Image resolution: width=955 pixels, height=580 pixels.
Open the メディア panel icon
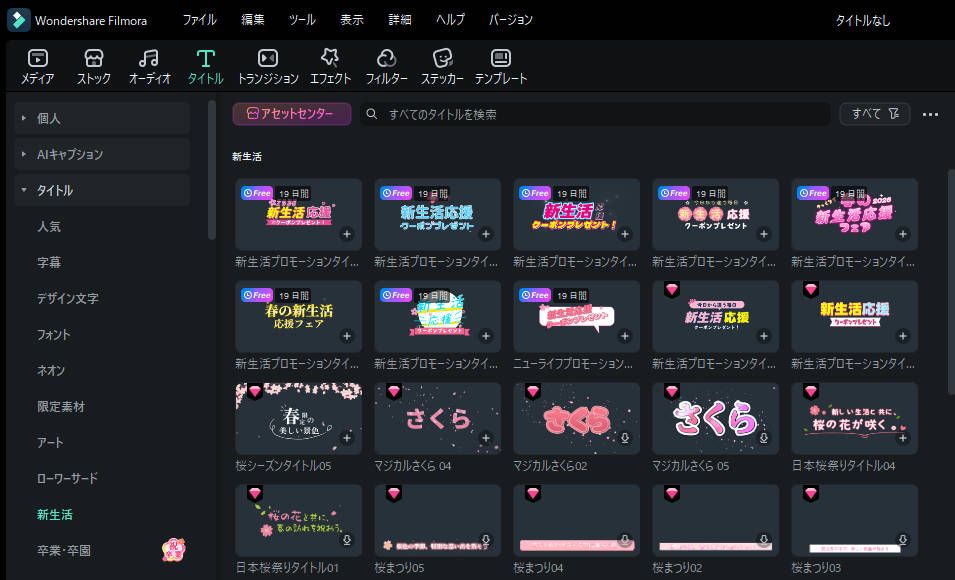(x=37, y=66)
